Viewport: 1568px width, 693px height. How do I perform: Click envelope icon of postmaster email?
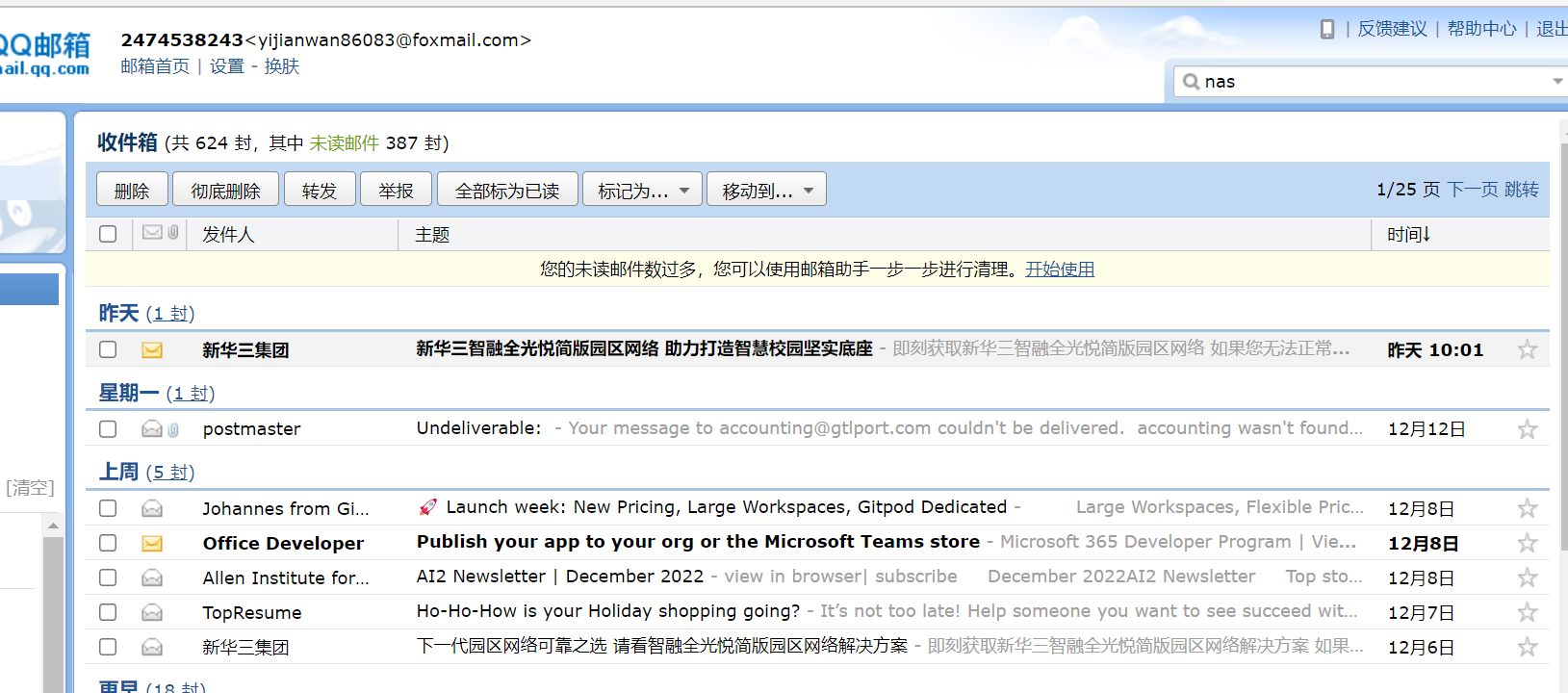pyautogui.click(x=152, y=429)
